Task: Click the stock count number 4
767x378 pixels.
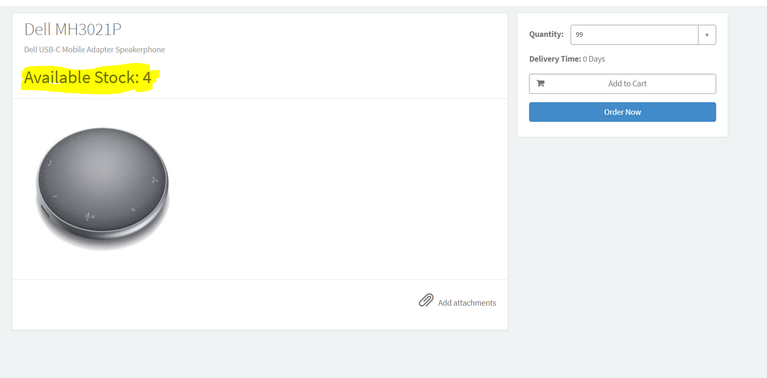Action: (x=147, y=78)
